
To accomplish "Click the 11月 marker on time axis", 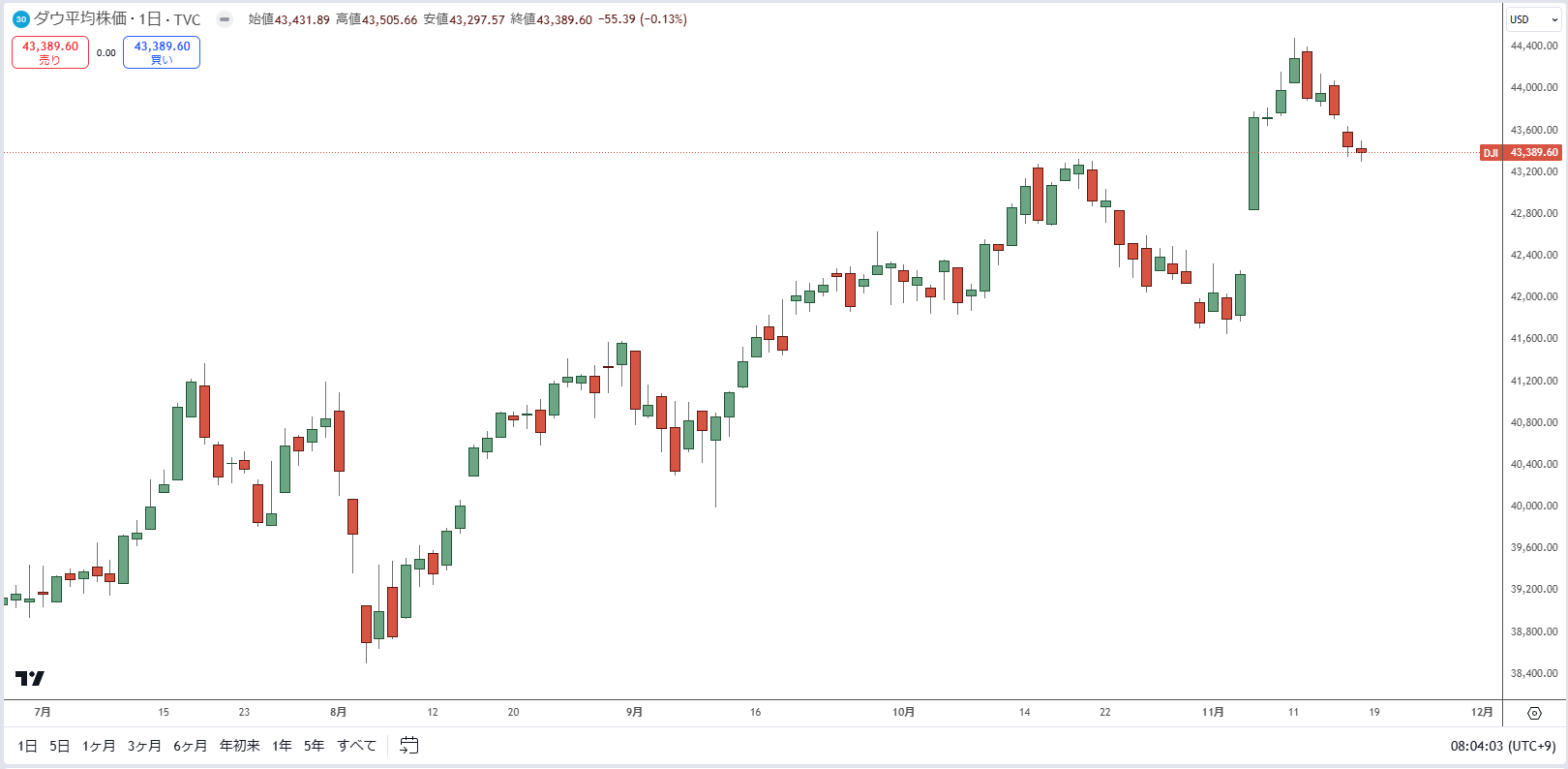I will point(1213,712).
